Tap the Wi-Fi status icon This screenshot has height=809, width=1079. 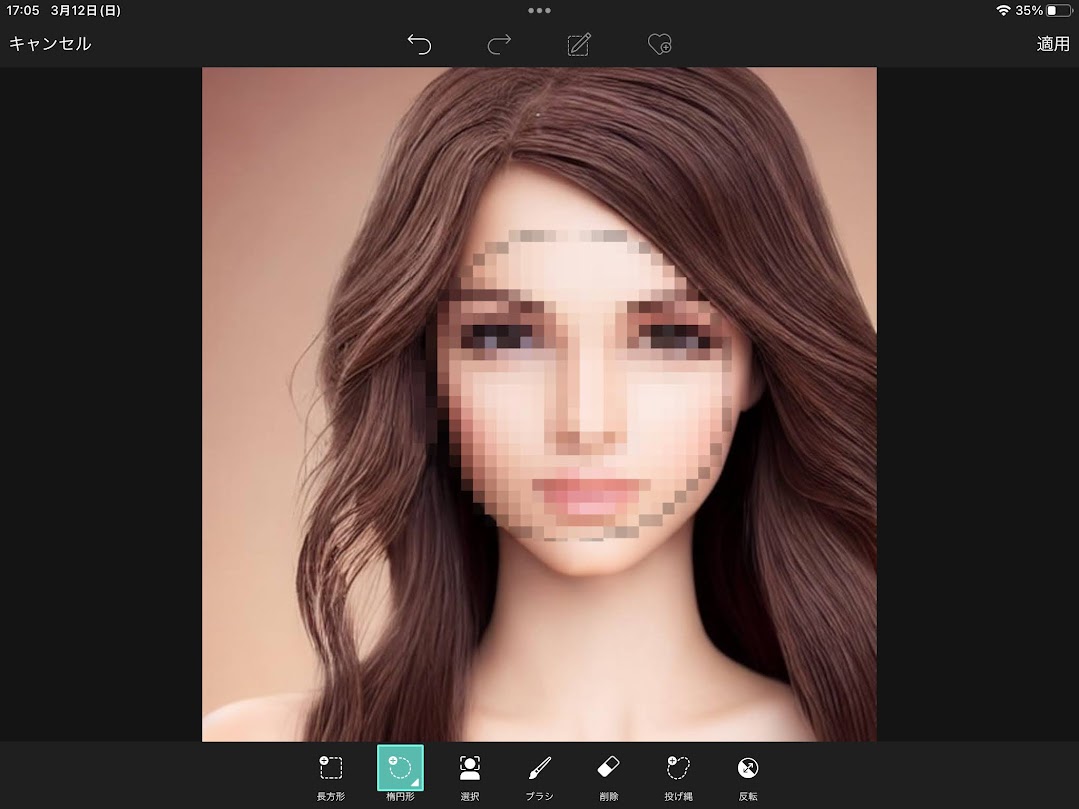pos(1003,10)
